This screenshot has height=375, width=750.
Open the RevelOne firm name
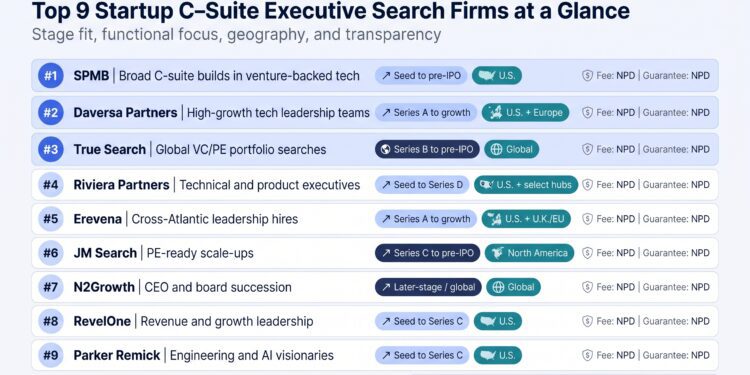point(102,321)
